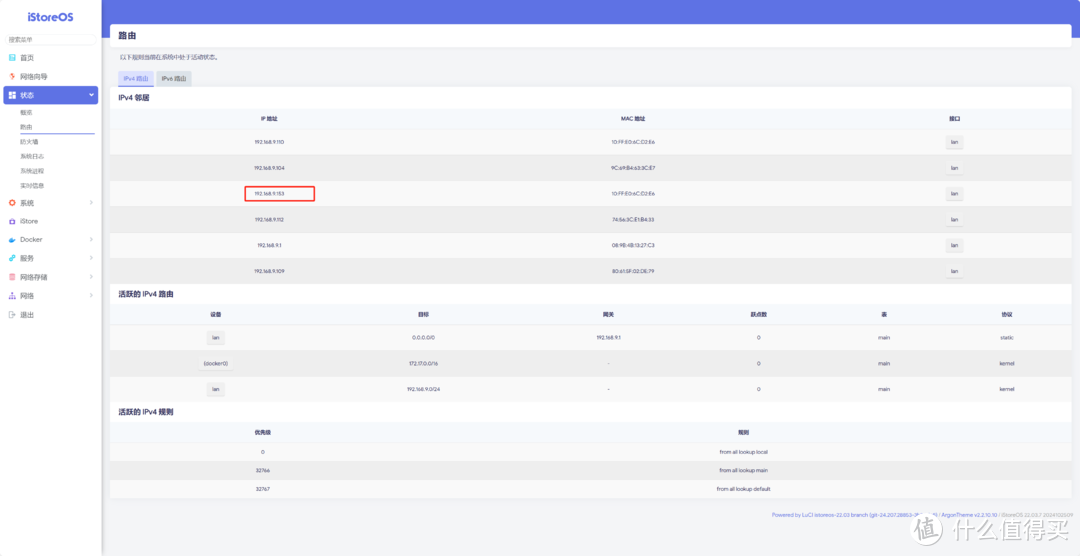Screen dimensions: 1080x556
Task: Select IP address 192.168.9.109
Action: (269, 271)
